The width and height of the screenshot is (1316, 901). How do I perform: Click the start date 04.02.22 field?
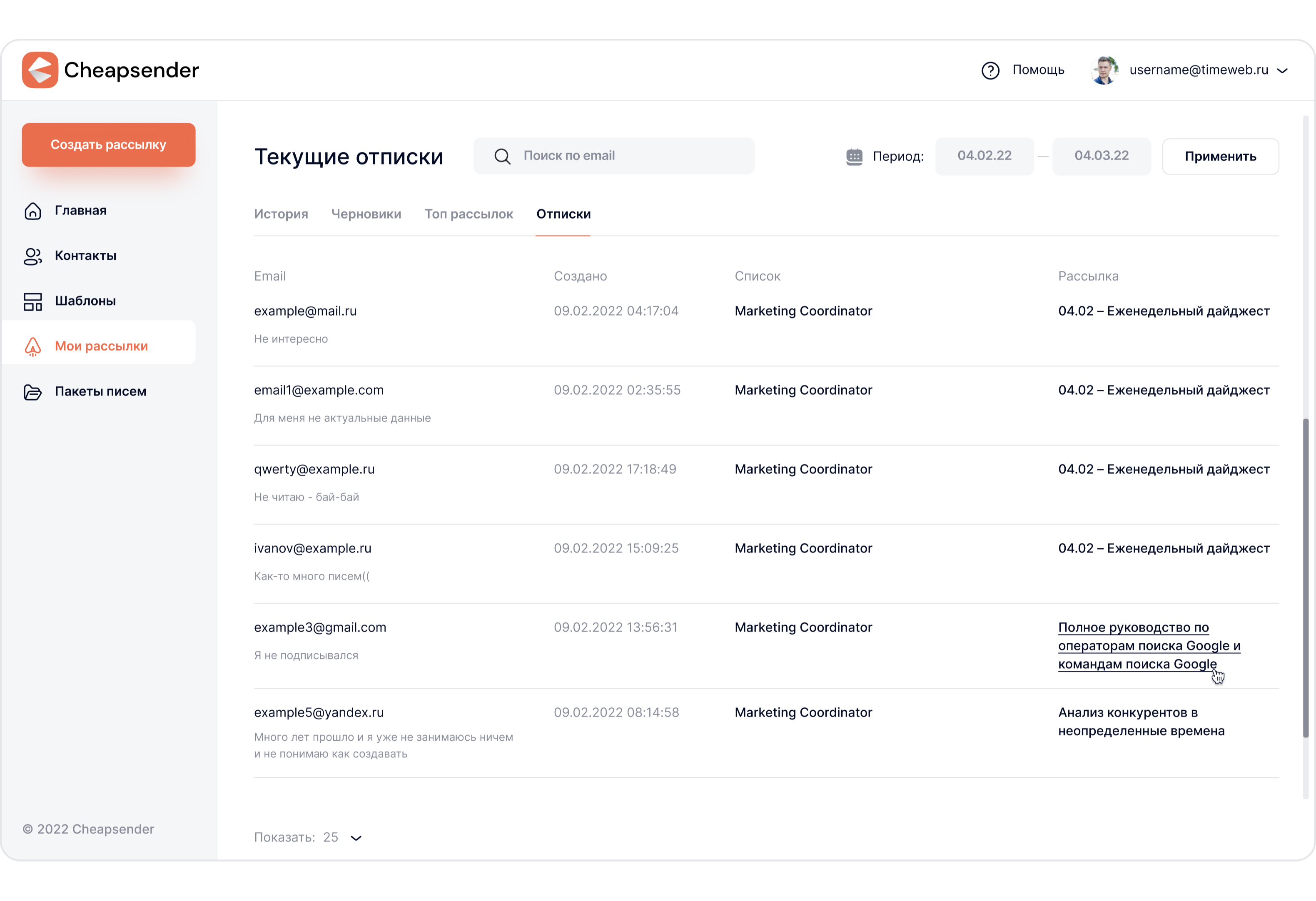(984, 156)
